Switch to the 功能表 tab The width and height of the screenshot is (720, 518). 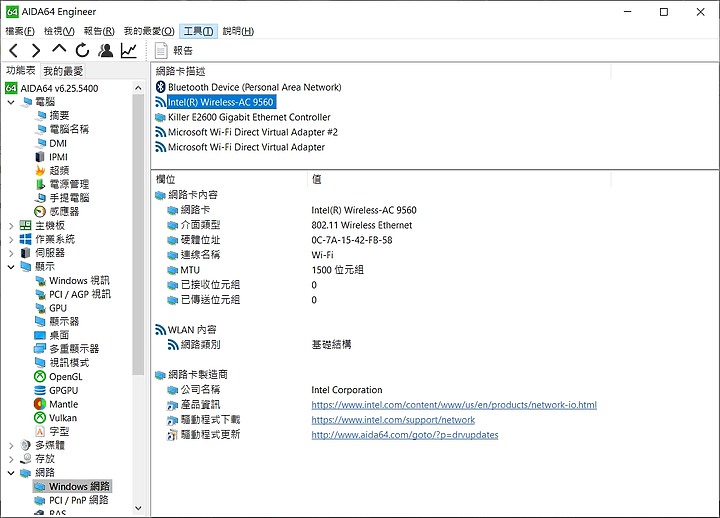coord(21,70)
